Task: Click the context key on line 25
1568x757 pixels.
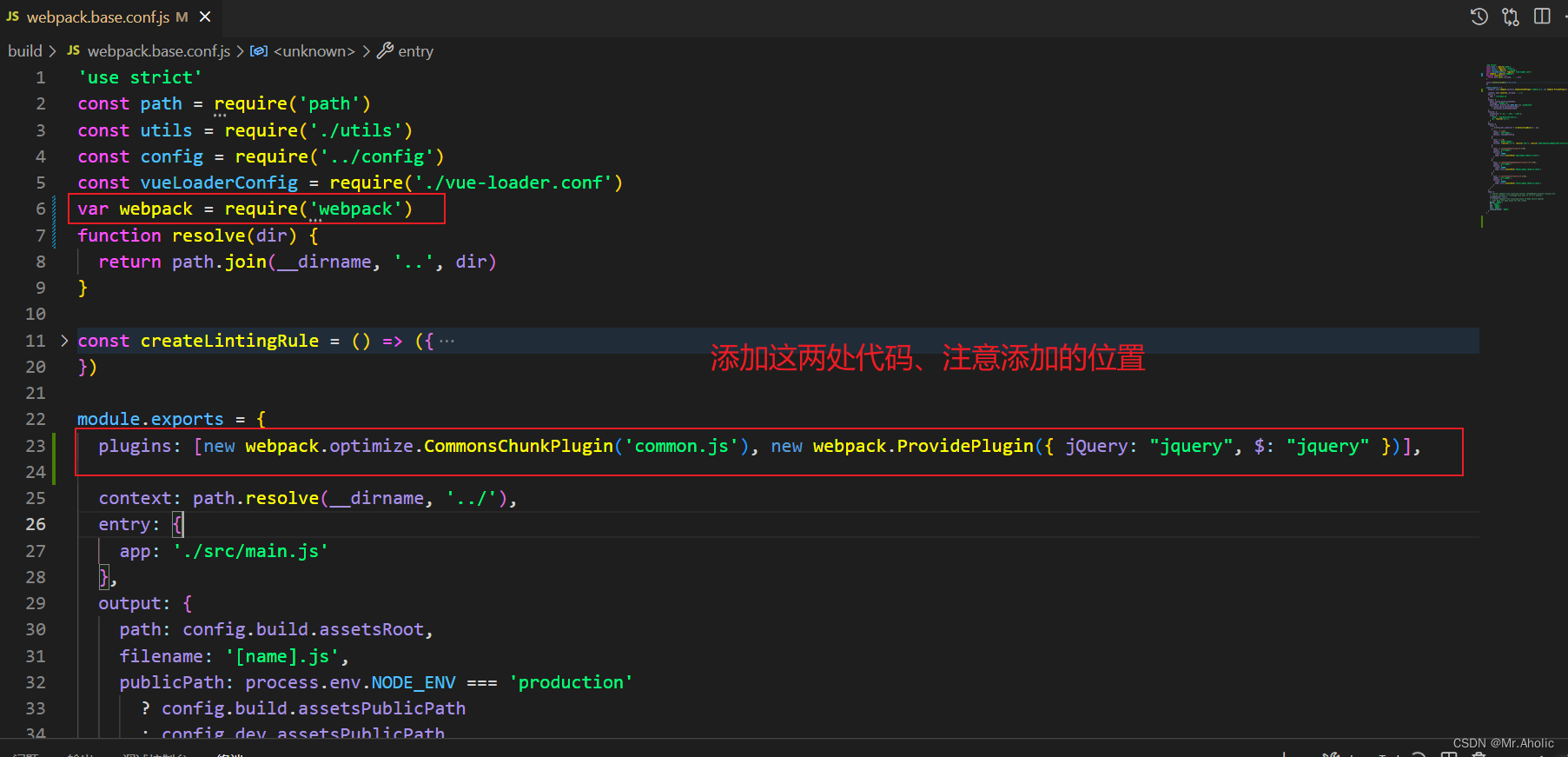Action: [135, 498]
